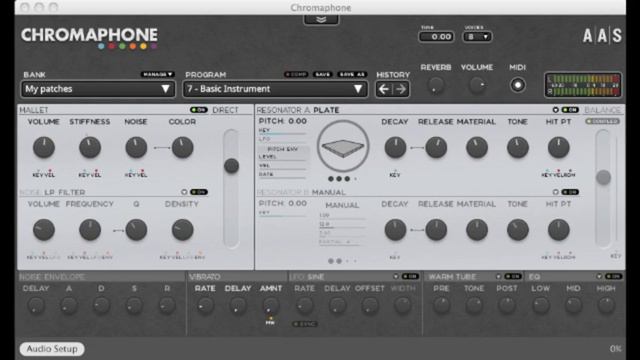Viewport: 640px width, 360px height.
Task: Click the Chromaphone logo
Action: [x=89, y=38]
